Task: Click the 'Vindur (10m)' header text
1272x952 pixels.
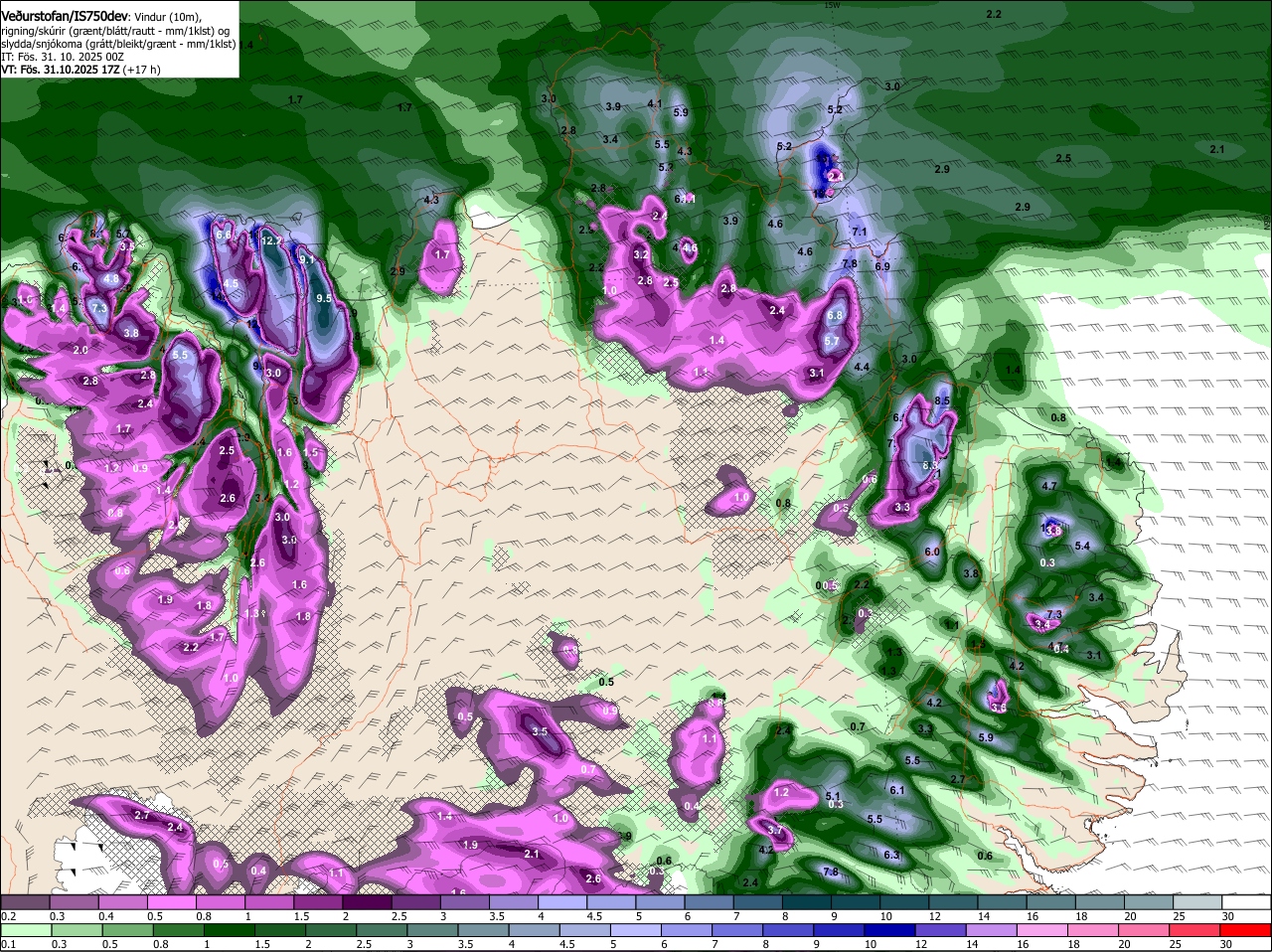Action: (168, 17)
